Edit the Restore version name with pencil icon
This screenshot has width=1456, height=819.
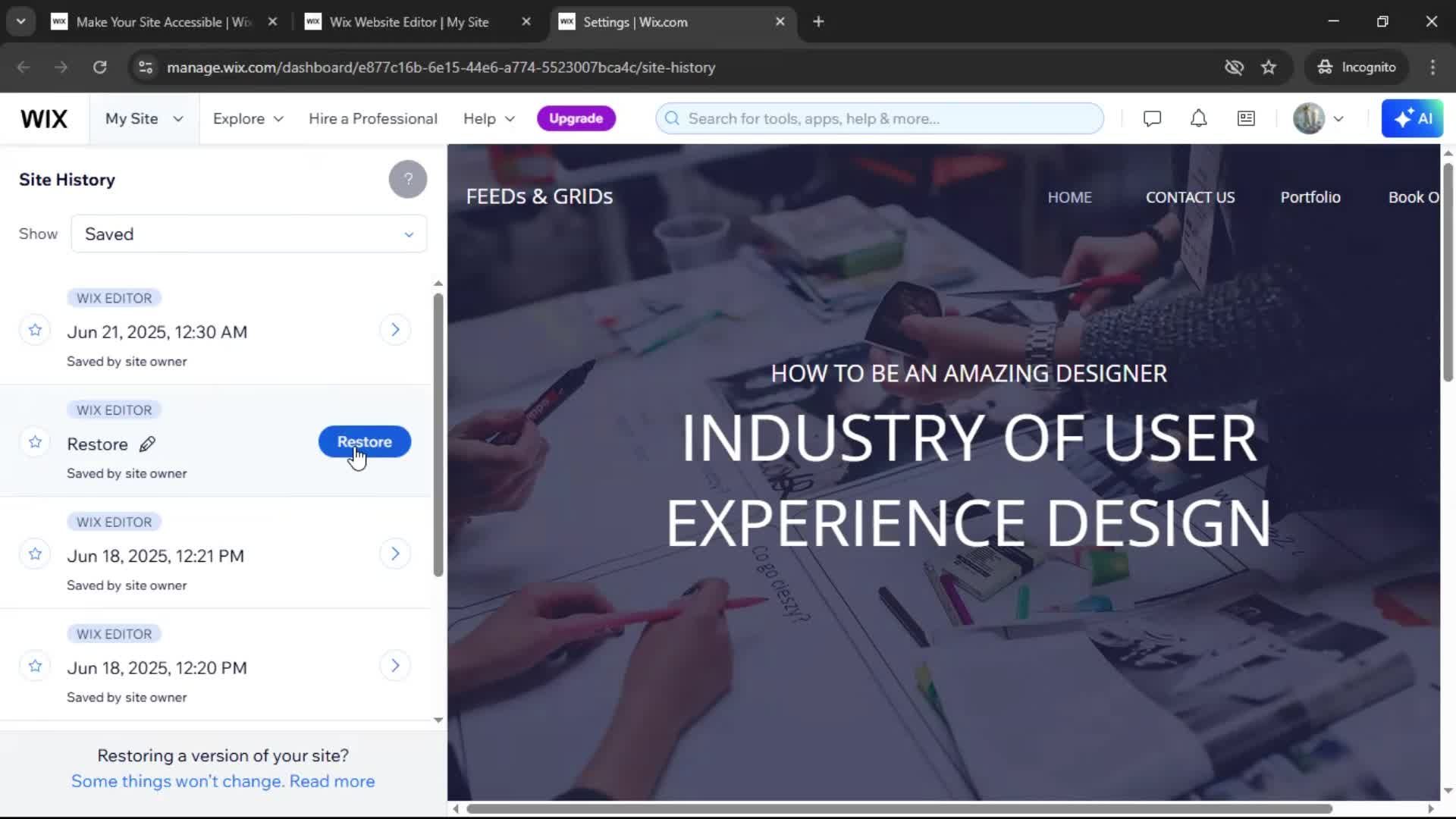click(x=148, y=444)
